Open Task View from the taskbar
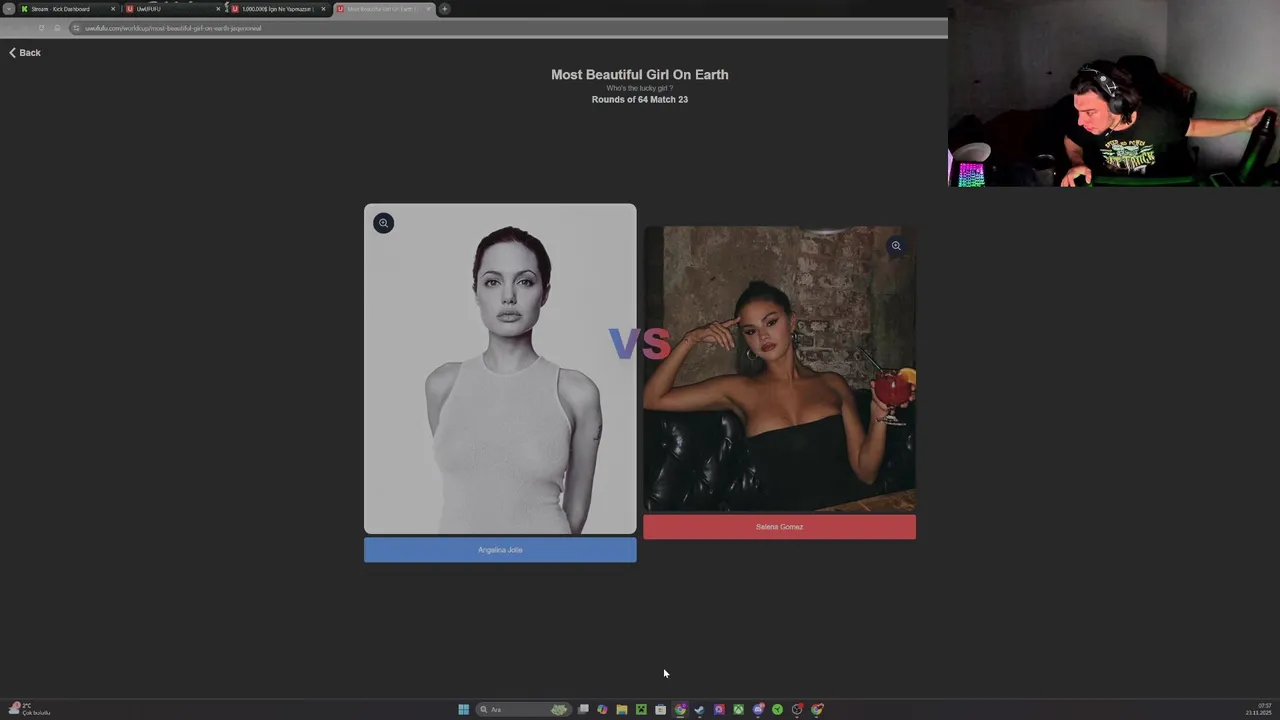The height and width of the screenshot is (720, 1280). (583, 710)
